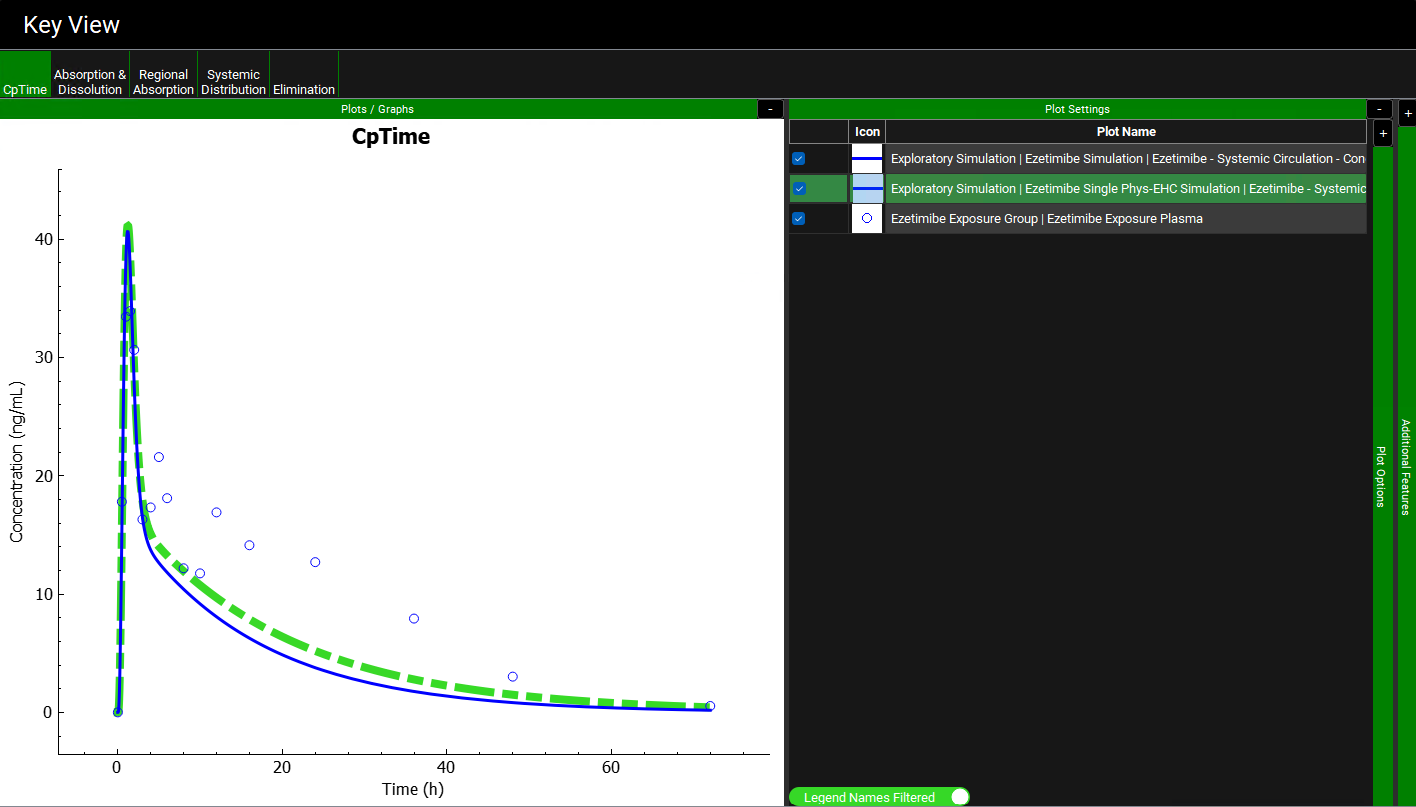
Task: Click the line icon for Single Phys-EHC Simulation
Action: [x=867, y=189]
